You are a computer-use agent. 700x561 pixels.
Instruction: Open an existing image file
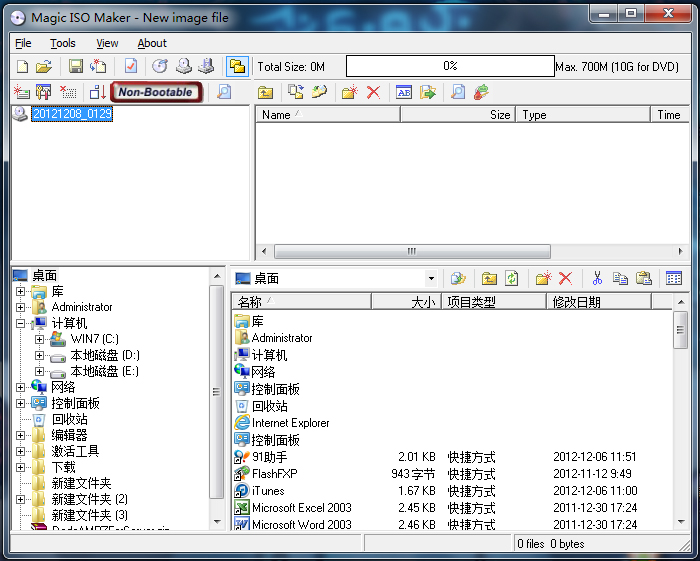coord(44,66)
